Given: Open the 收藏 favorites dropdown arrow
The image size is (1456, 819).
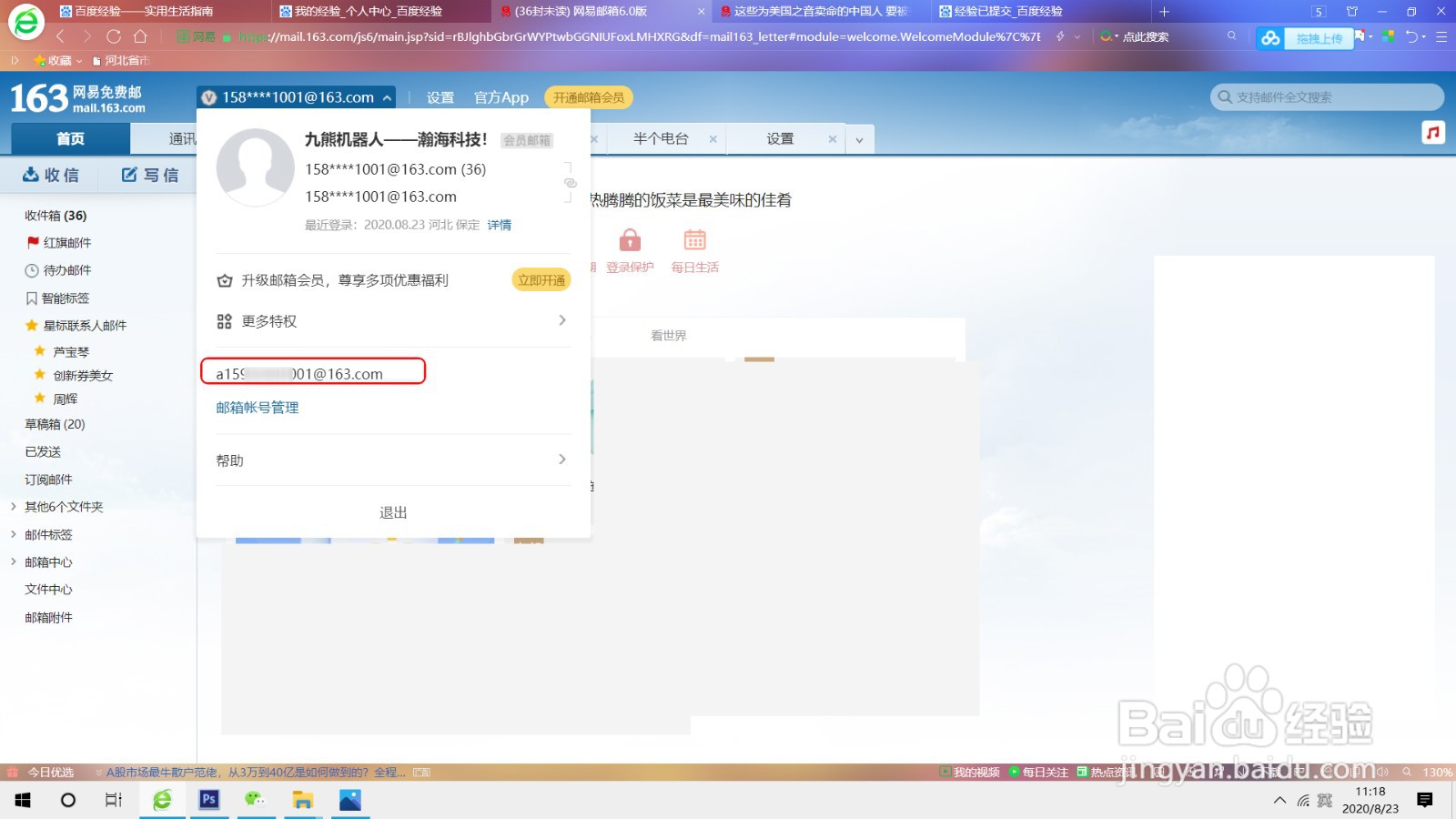Looking at the screenshot, I should [x=79, y=61].
